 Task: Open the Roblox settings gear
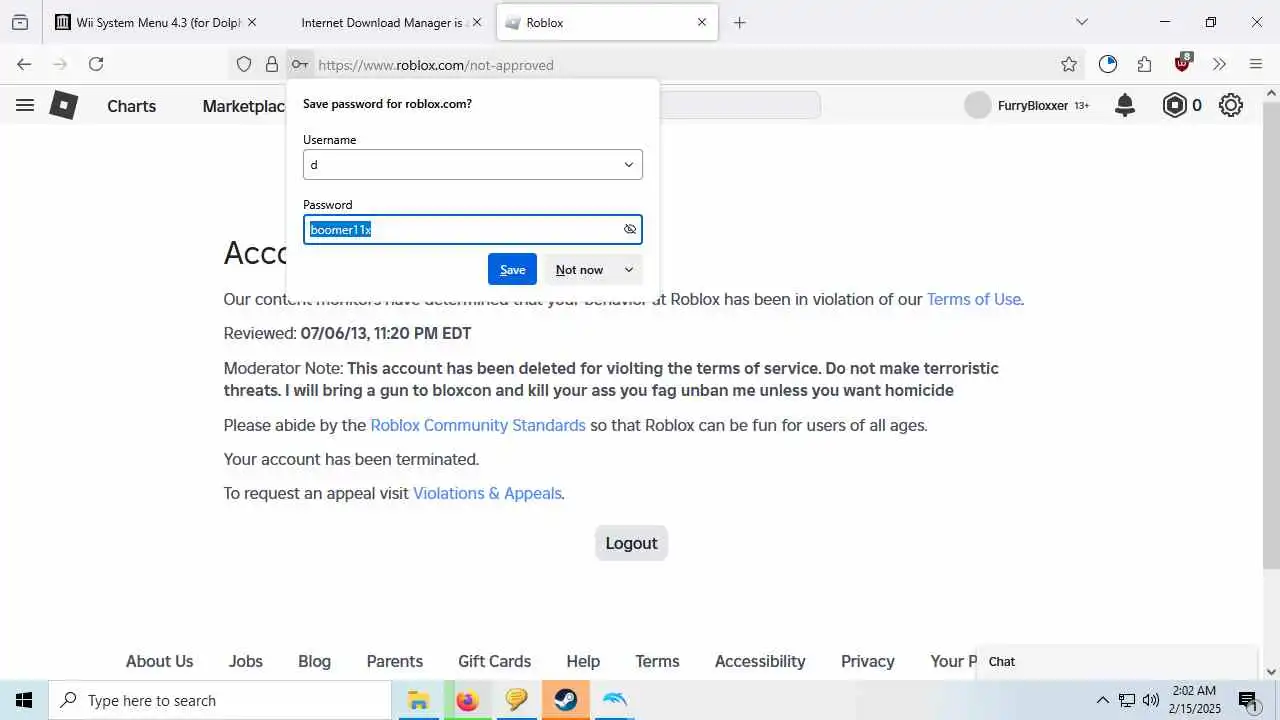coord(1231,105)
